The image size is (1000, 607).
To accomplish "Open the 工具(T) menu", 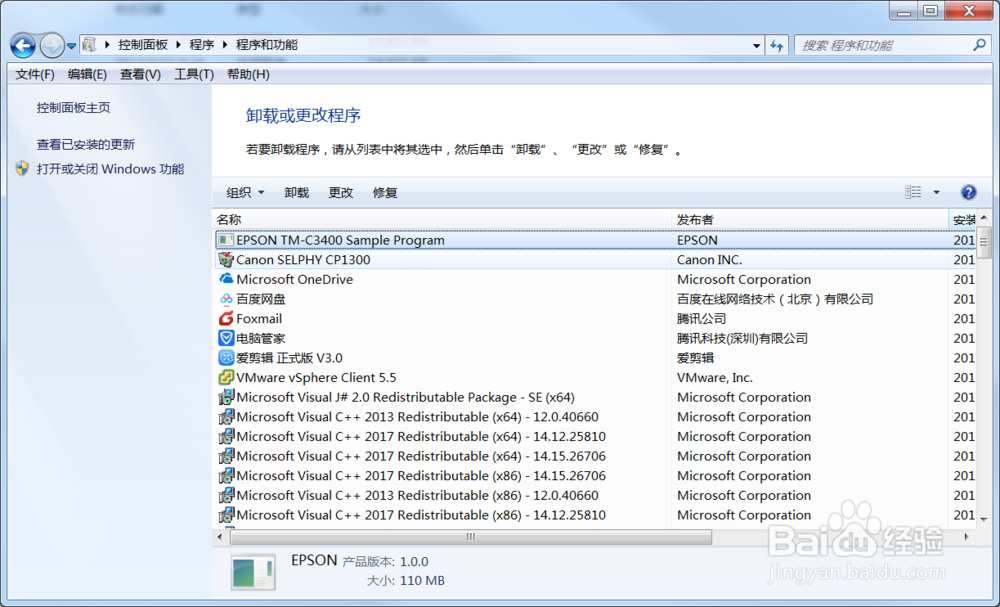I will (x=194, y=75).
